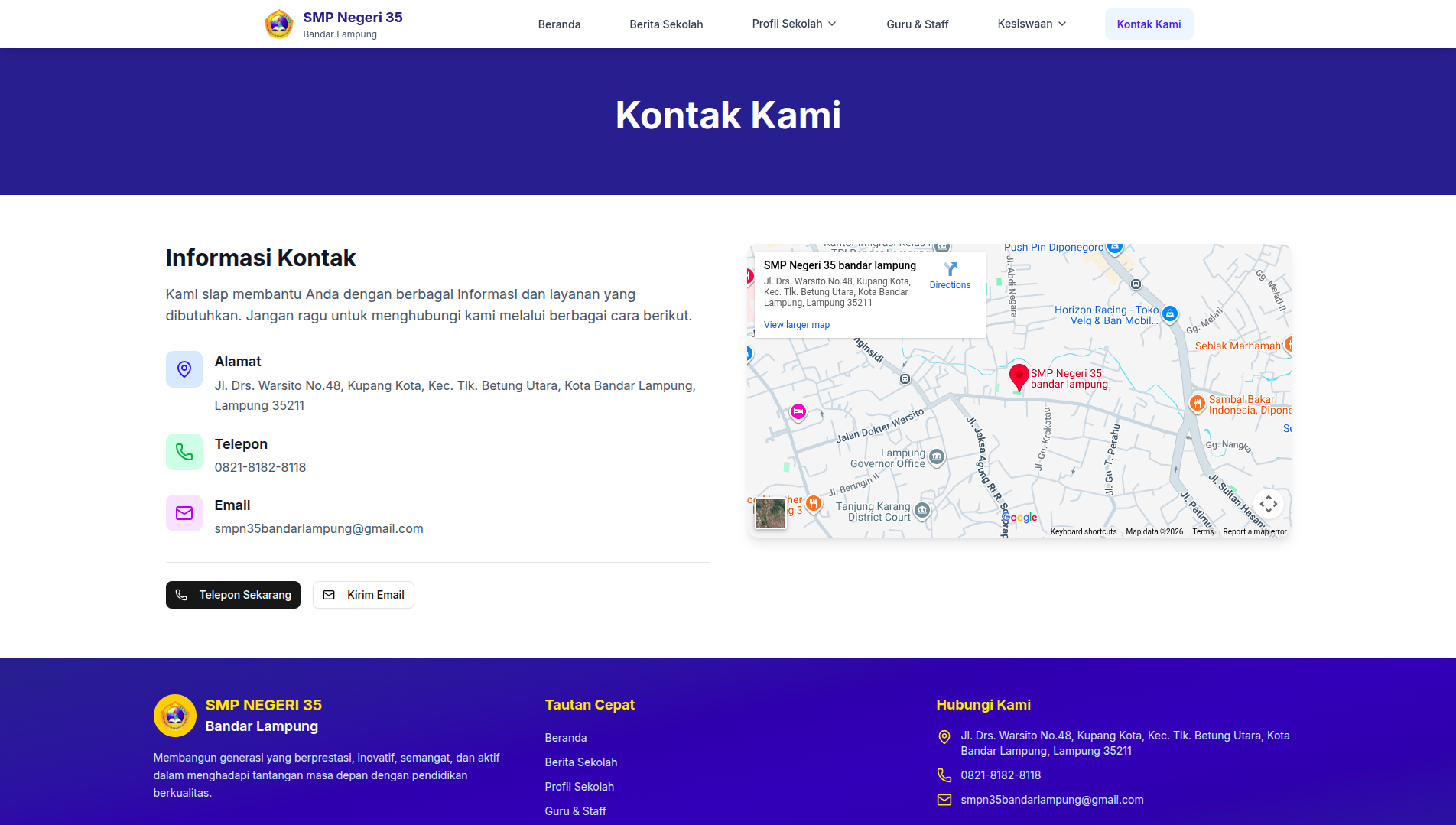1456x825 pixels.
Task: Click the green phone icon beside Telepon
Action: point(184,452)
